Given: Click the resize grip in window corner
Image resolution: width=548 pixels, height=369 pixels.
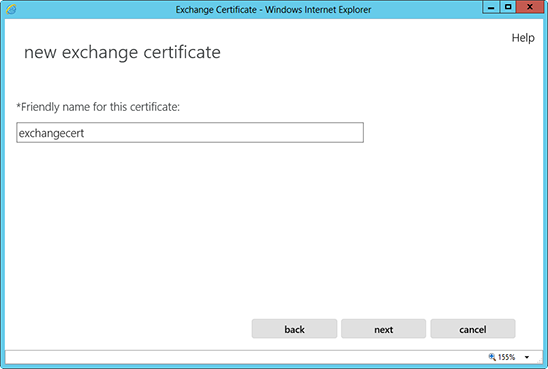Looking at the screenshot, I should [539, 360].
